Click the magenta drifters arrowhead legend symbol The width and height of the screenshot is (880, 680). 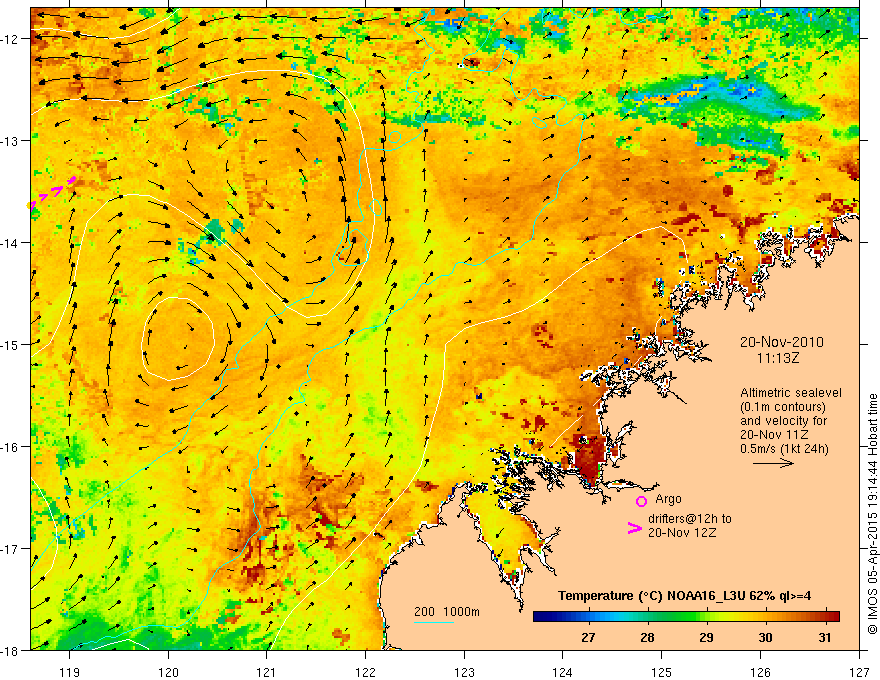[x=634, y=528]
